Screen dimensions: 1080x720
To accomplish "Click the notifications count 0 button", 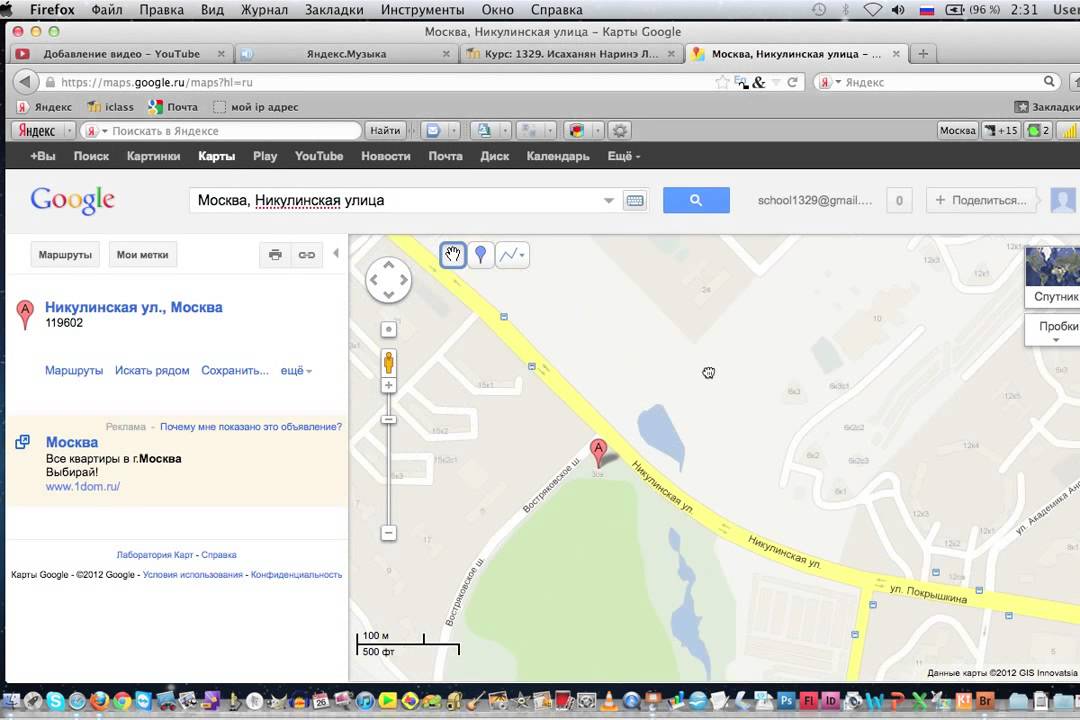I will pyautogui.click(x=899, y=200).
